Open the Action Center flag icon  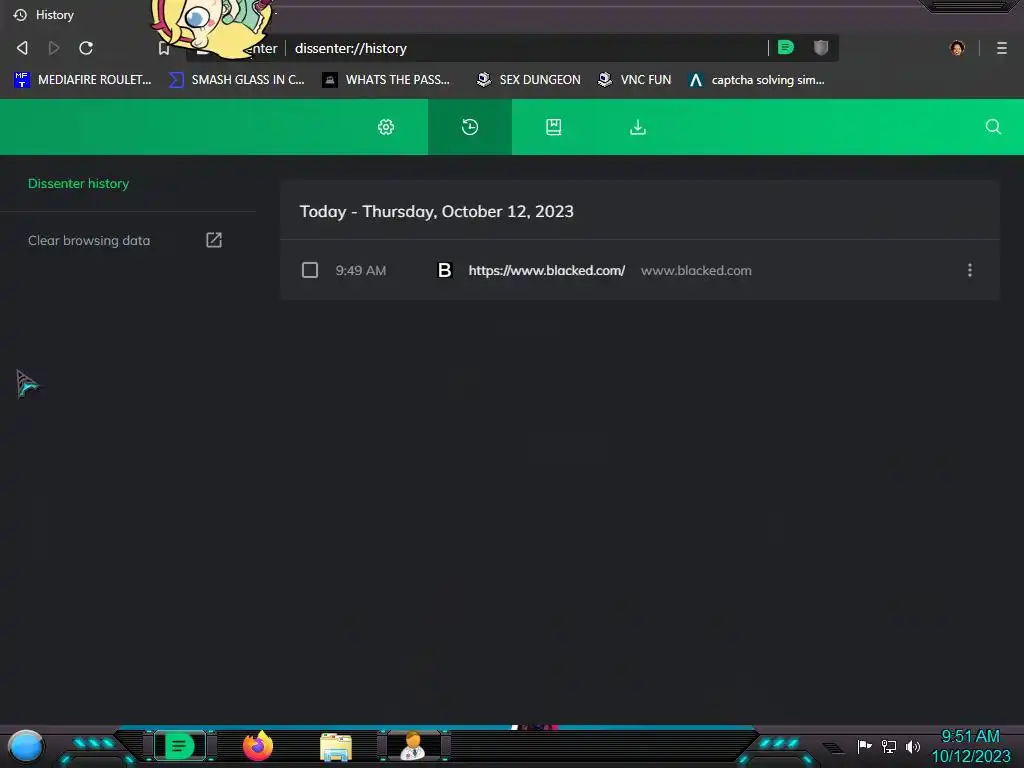[x=864, y=746]
